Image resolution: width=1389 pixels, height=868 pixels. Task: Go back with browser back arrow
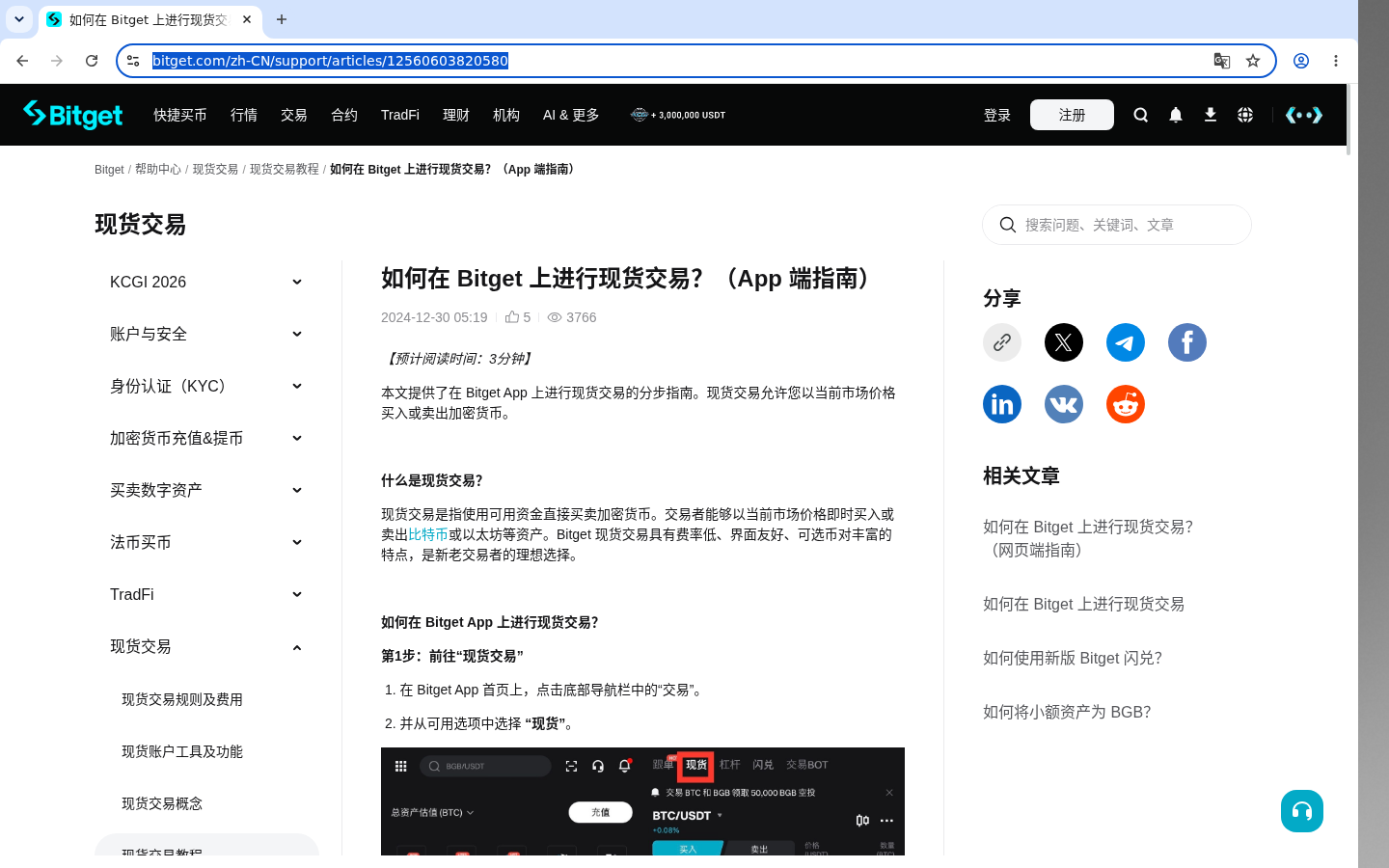[22, 61]
